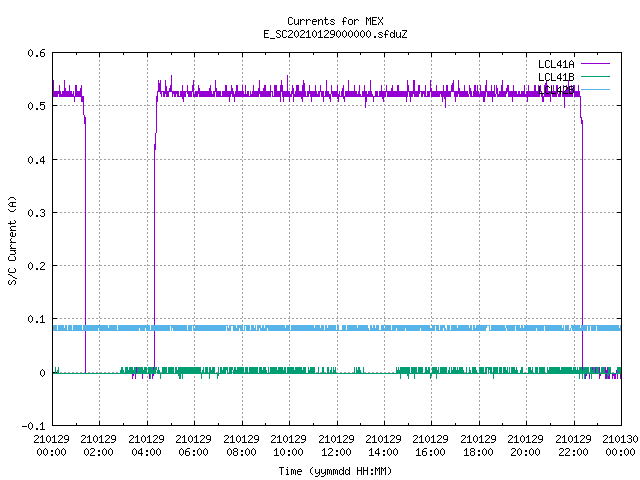Screen dimensions: 640x480
Task: Click the 210129 02:00 x-axis tick label
Action: pyautogui.click(x=98, y=445)
